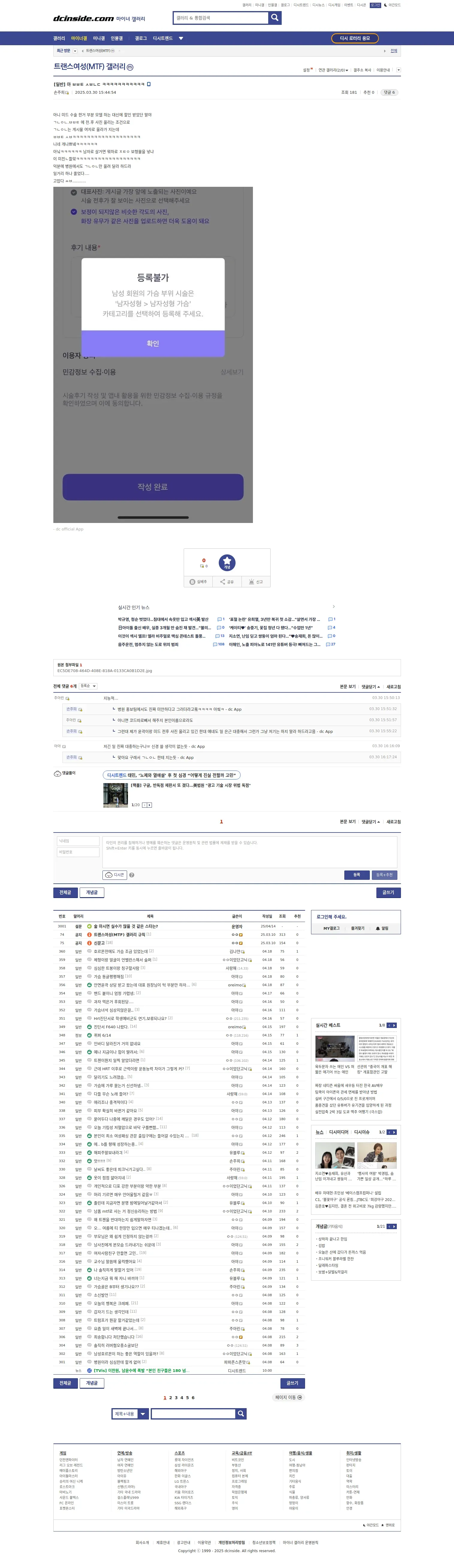Screen dimensions: 454x1568
Task: Click the bottom search magnifier button
Action: click(241, 1414)
